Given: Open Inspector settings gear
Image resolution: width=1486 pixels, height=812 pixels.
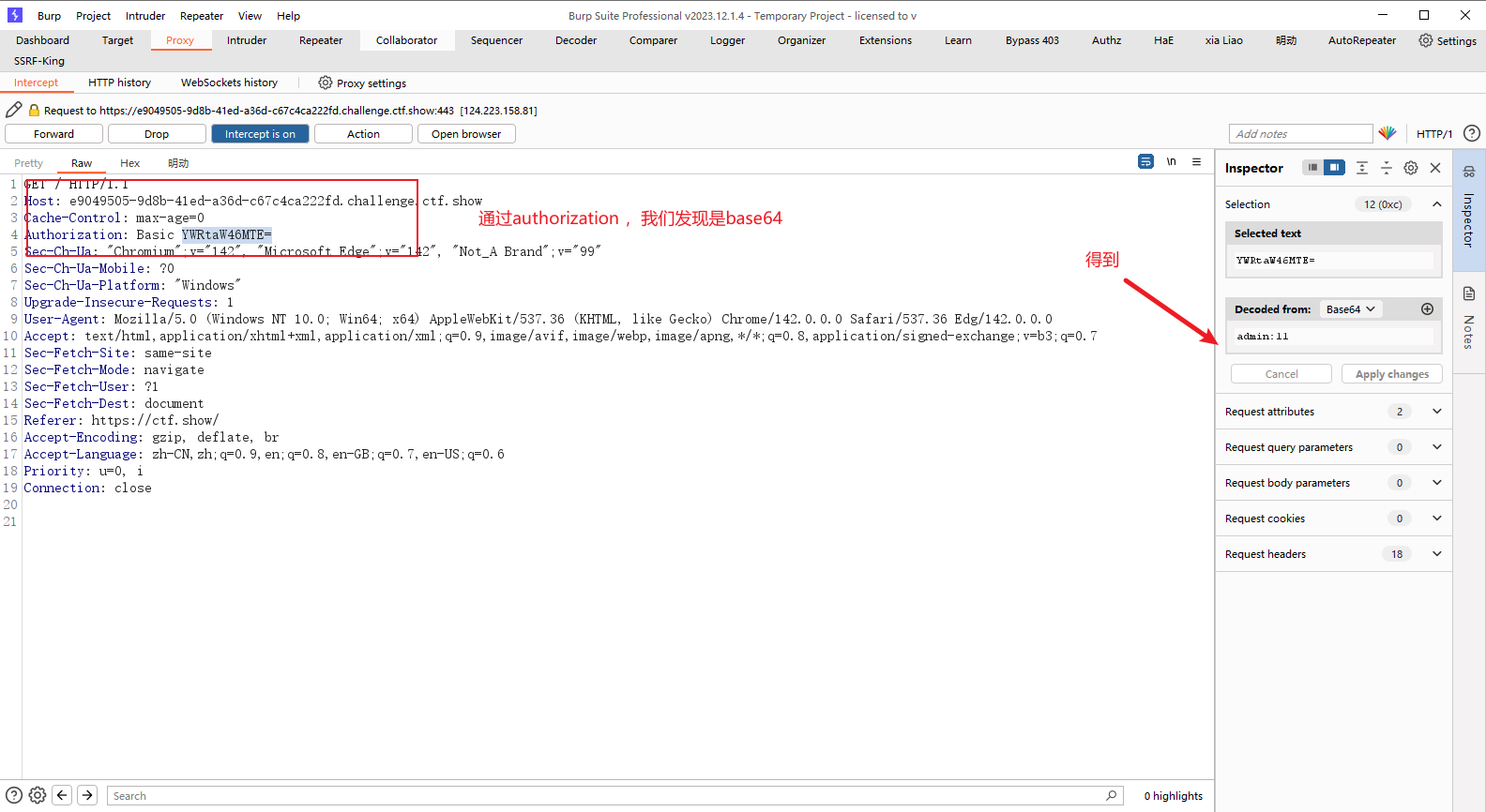Looking at the screenshot, I should [x=1411, y=168].
